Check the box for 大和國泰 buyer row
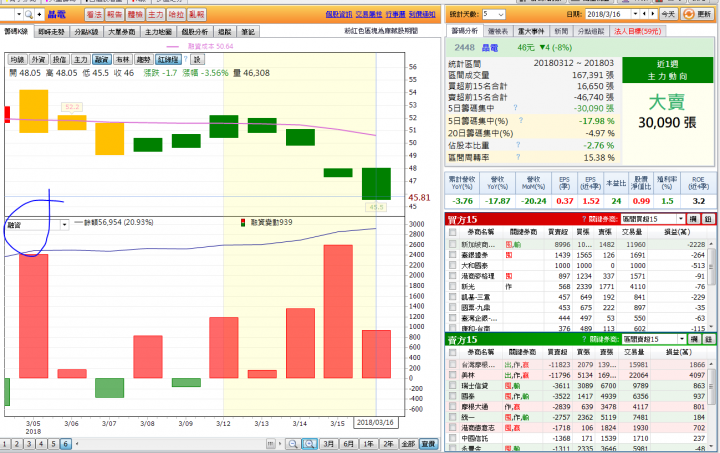 (452, 265)
